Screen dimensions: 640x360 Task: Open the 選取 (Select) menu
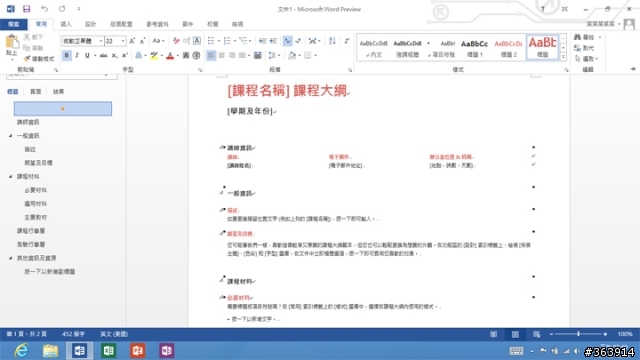(586, 59)
